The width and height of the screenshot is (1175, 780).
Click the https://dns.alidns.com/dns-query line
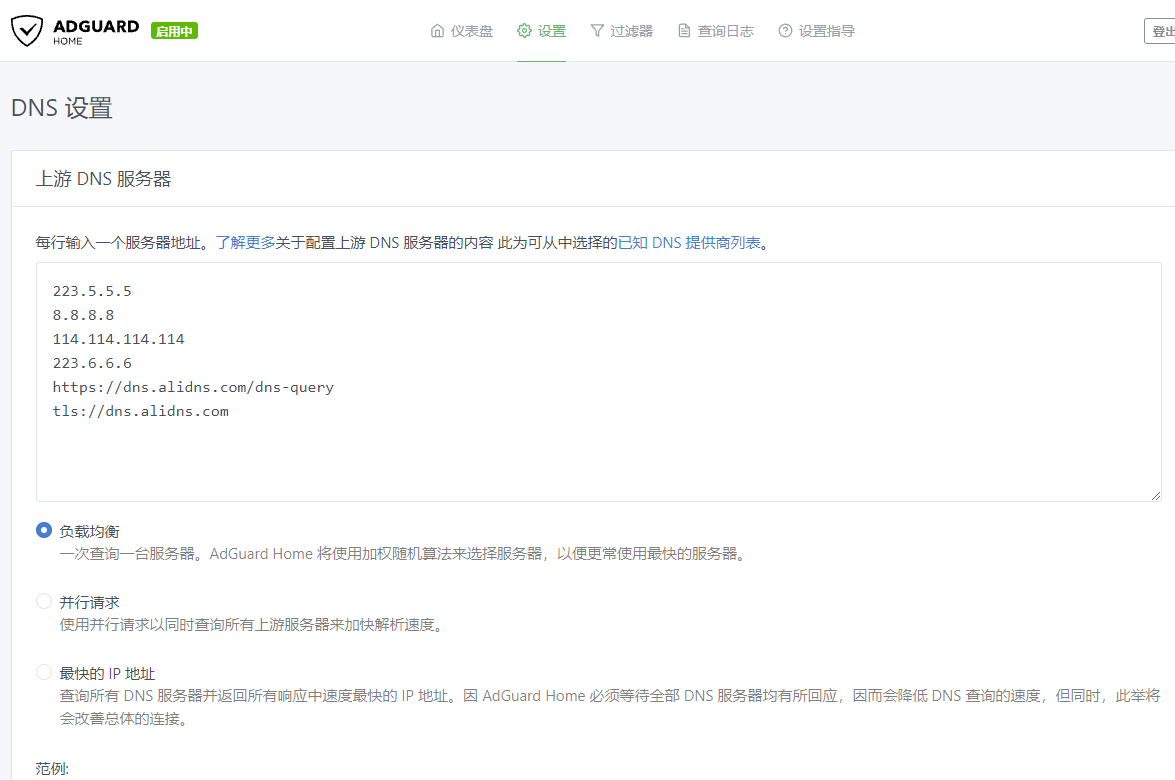[x=193, y=387]
